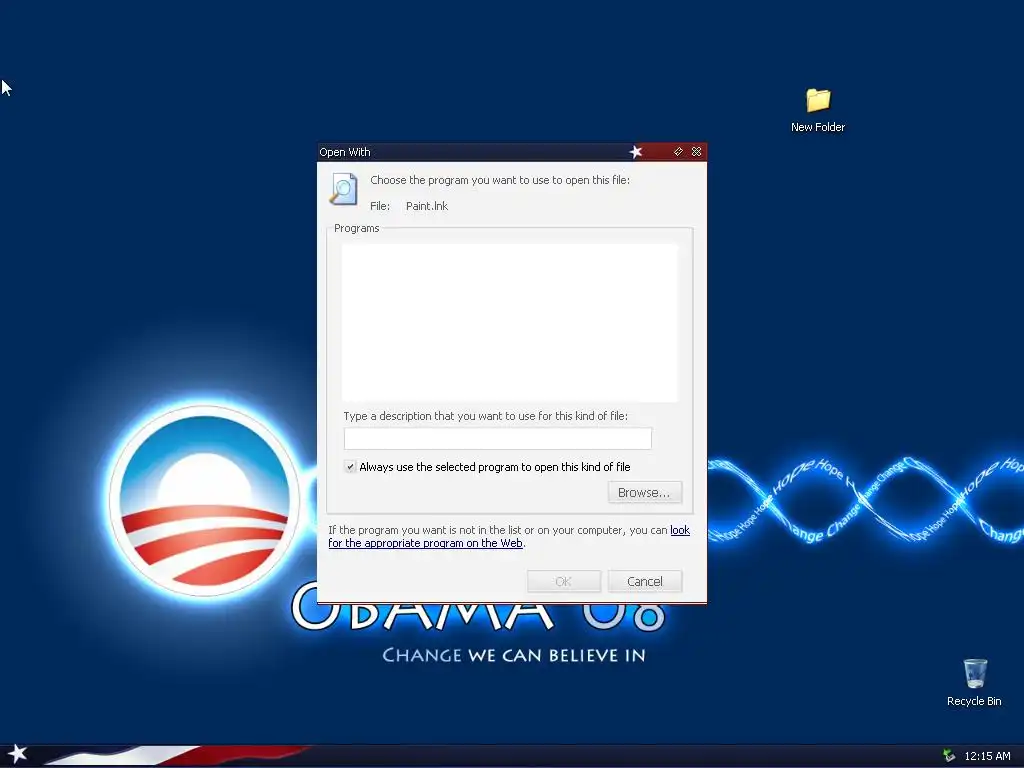
Task: Click the system tray network icon
Action: tap(949, 756)
